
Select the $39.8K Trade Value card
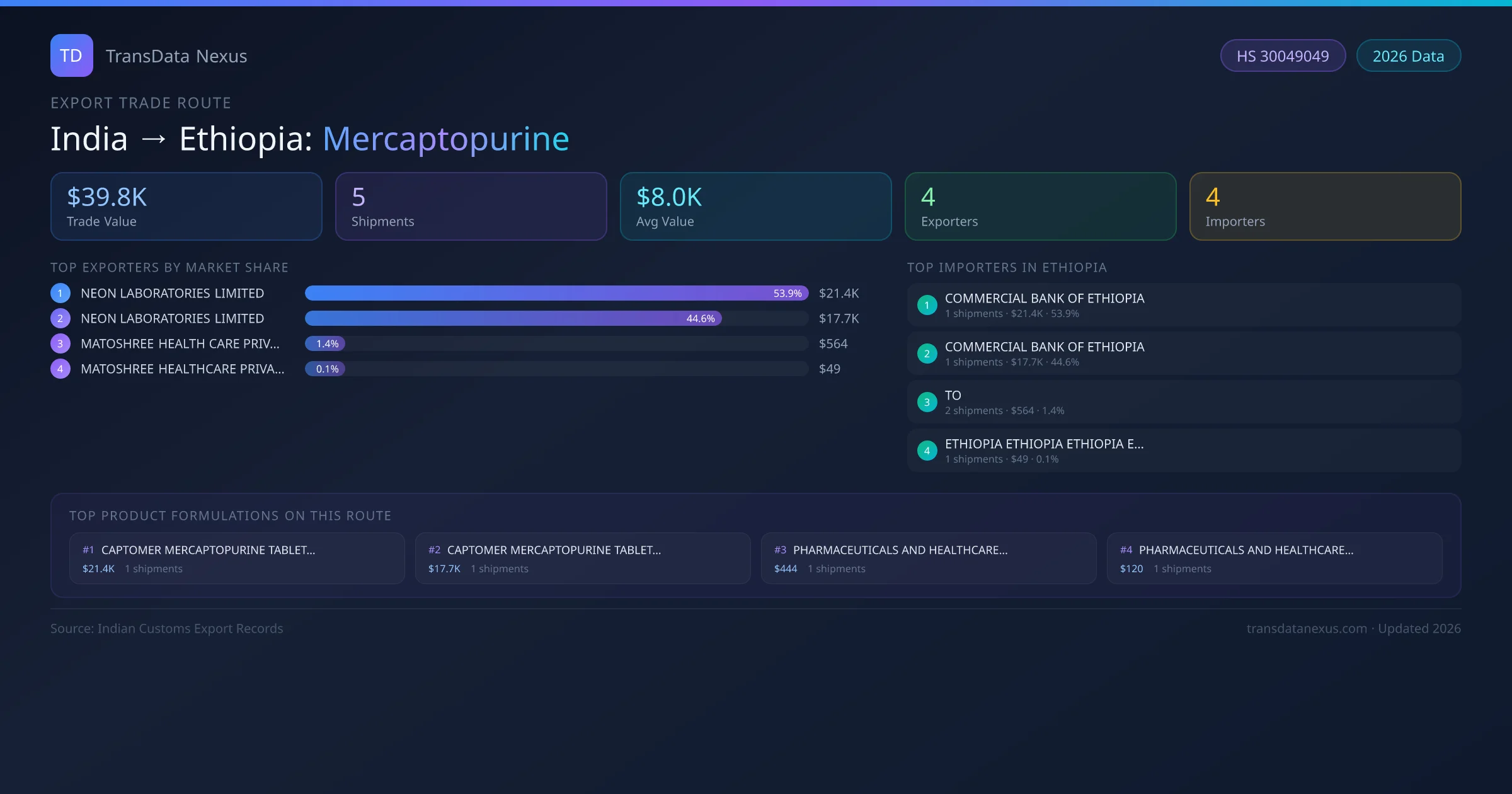click(x=186, y=207)
